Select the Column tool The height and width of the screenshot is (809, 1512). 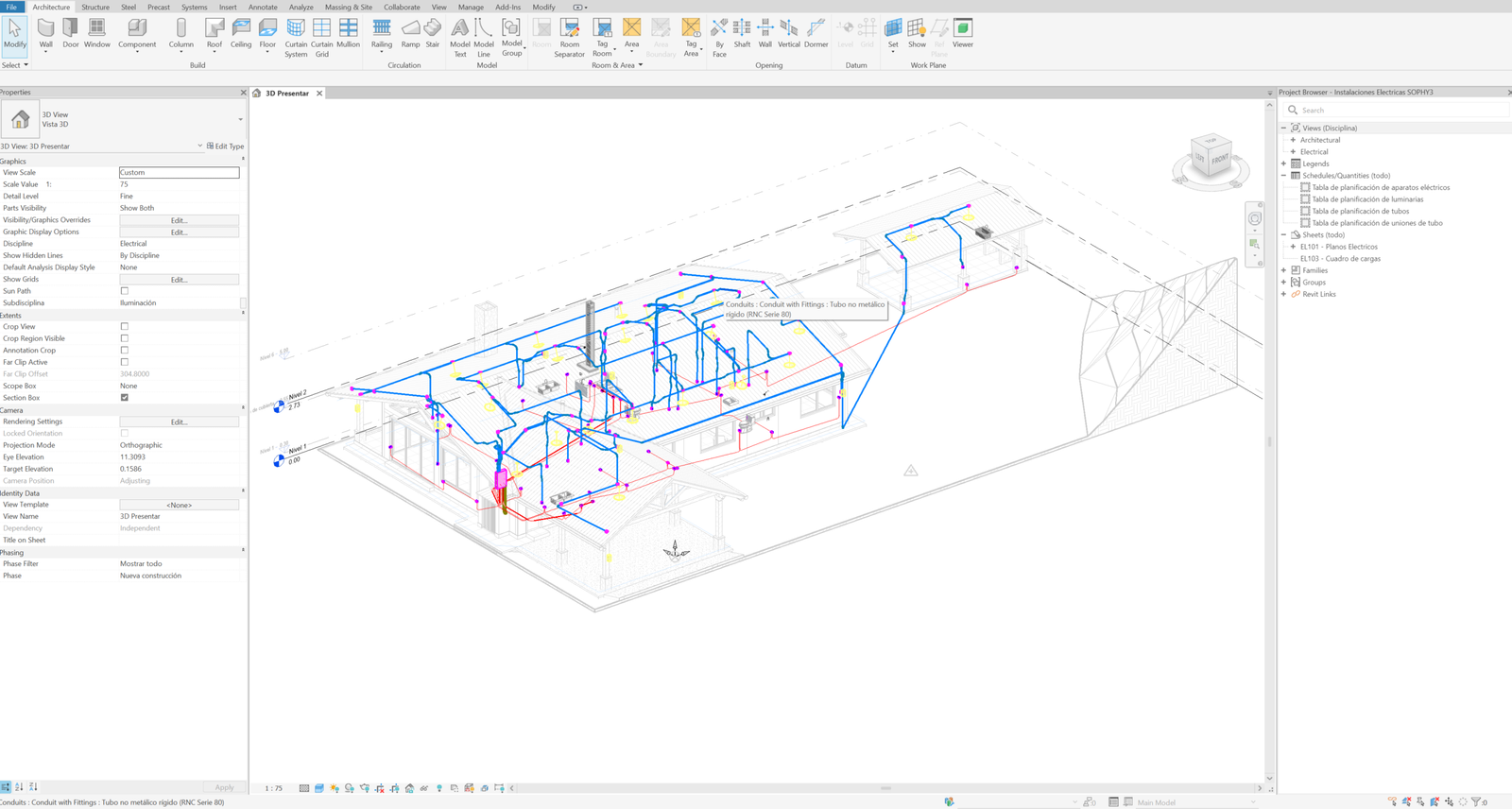(x=180, y=34)
